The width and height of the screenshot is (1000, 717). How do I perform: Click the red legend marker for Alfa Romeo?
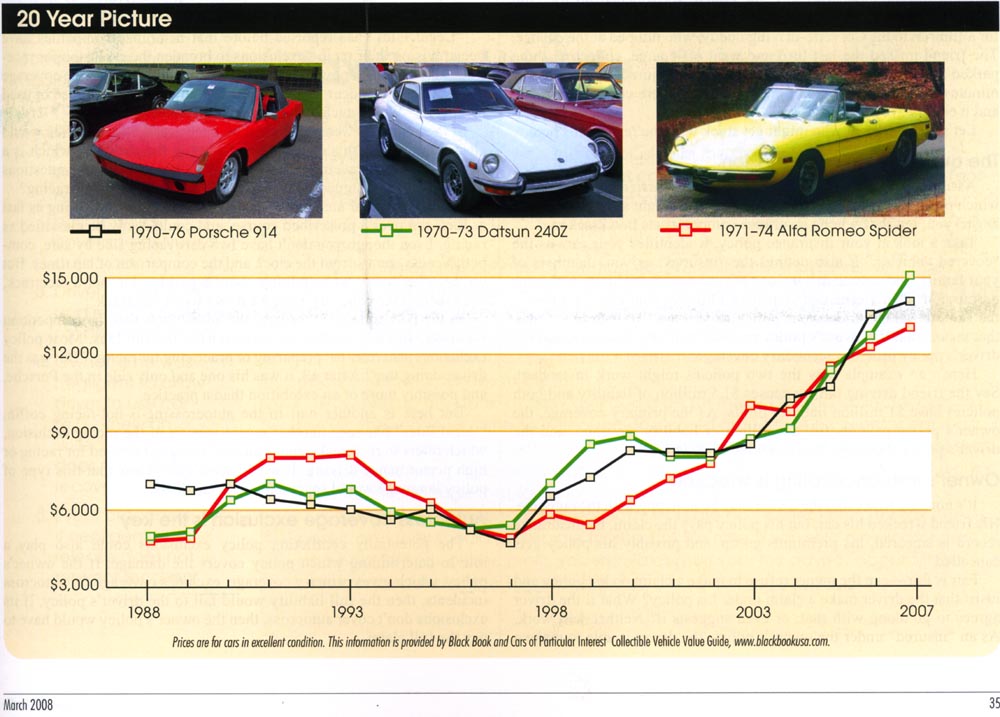coord(686,230)
